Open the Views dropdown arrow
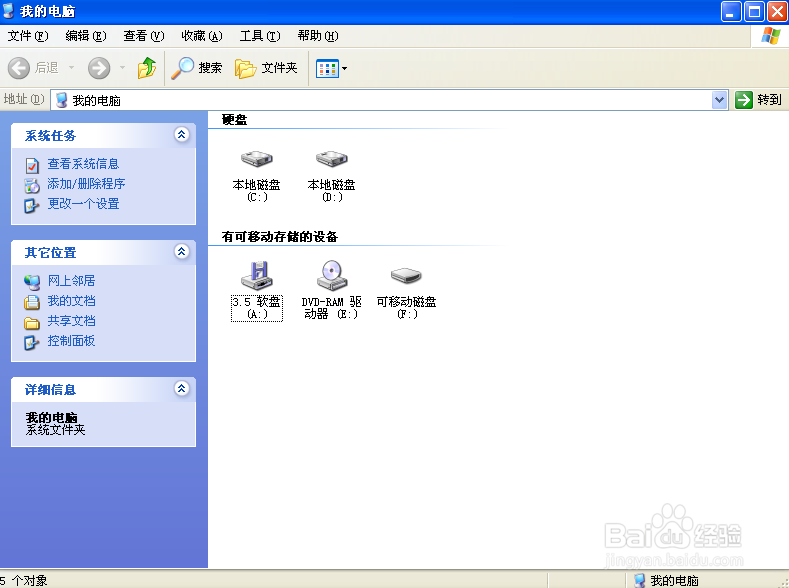Viewport: 789px width, 588px height. [345, 68]
